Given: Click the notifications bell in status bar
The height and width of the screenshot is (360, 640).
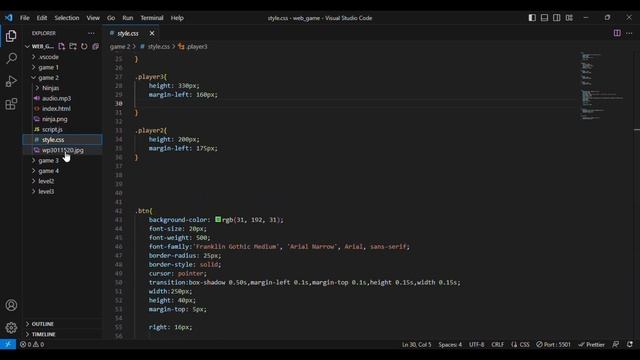Looking at the screenshot, I should tap(630, 344).
